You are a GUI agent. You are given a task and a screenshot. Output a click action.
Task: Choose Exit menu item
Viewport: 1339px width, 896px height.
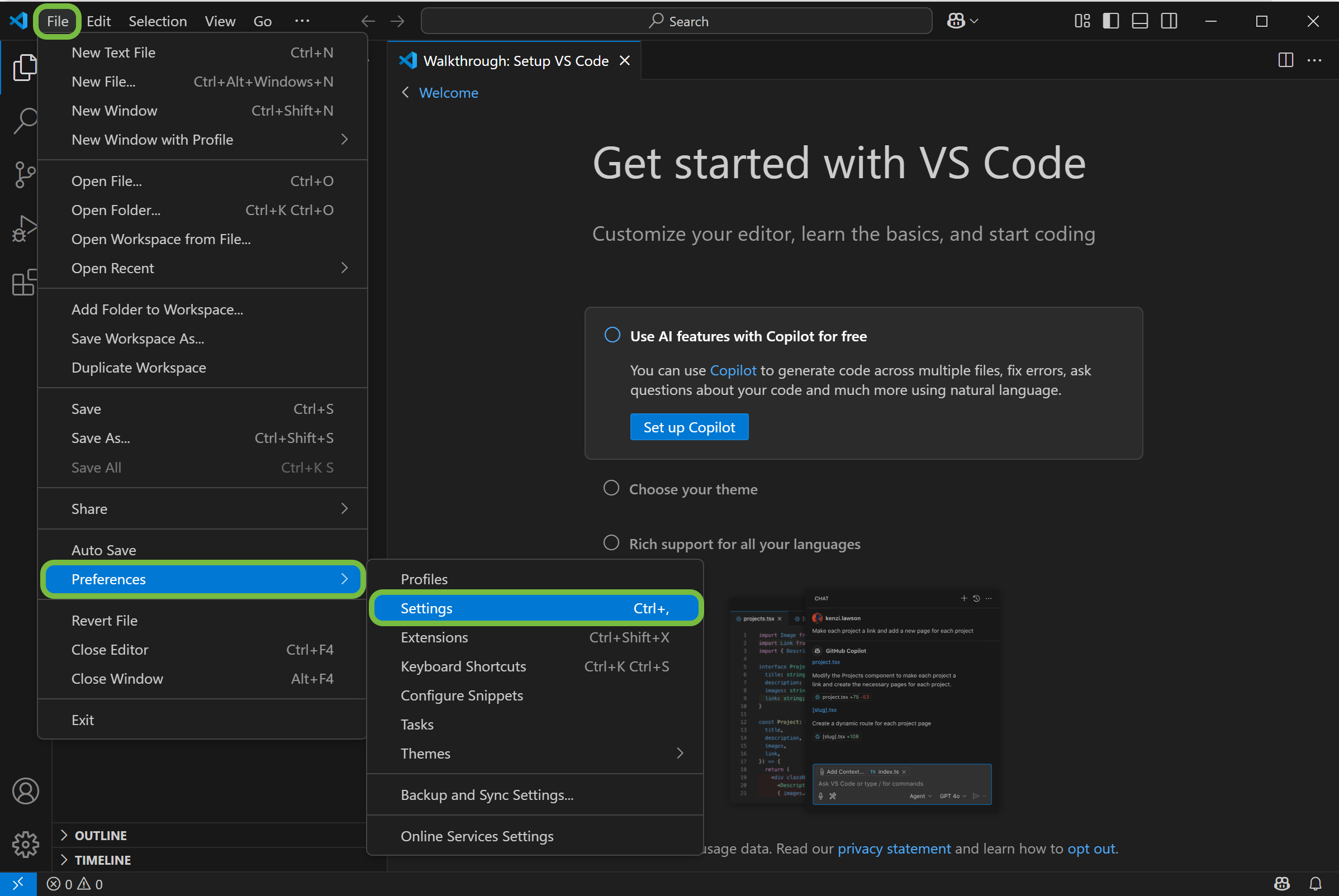click(202, 720)
